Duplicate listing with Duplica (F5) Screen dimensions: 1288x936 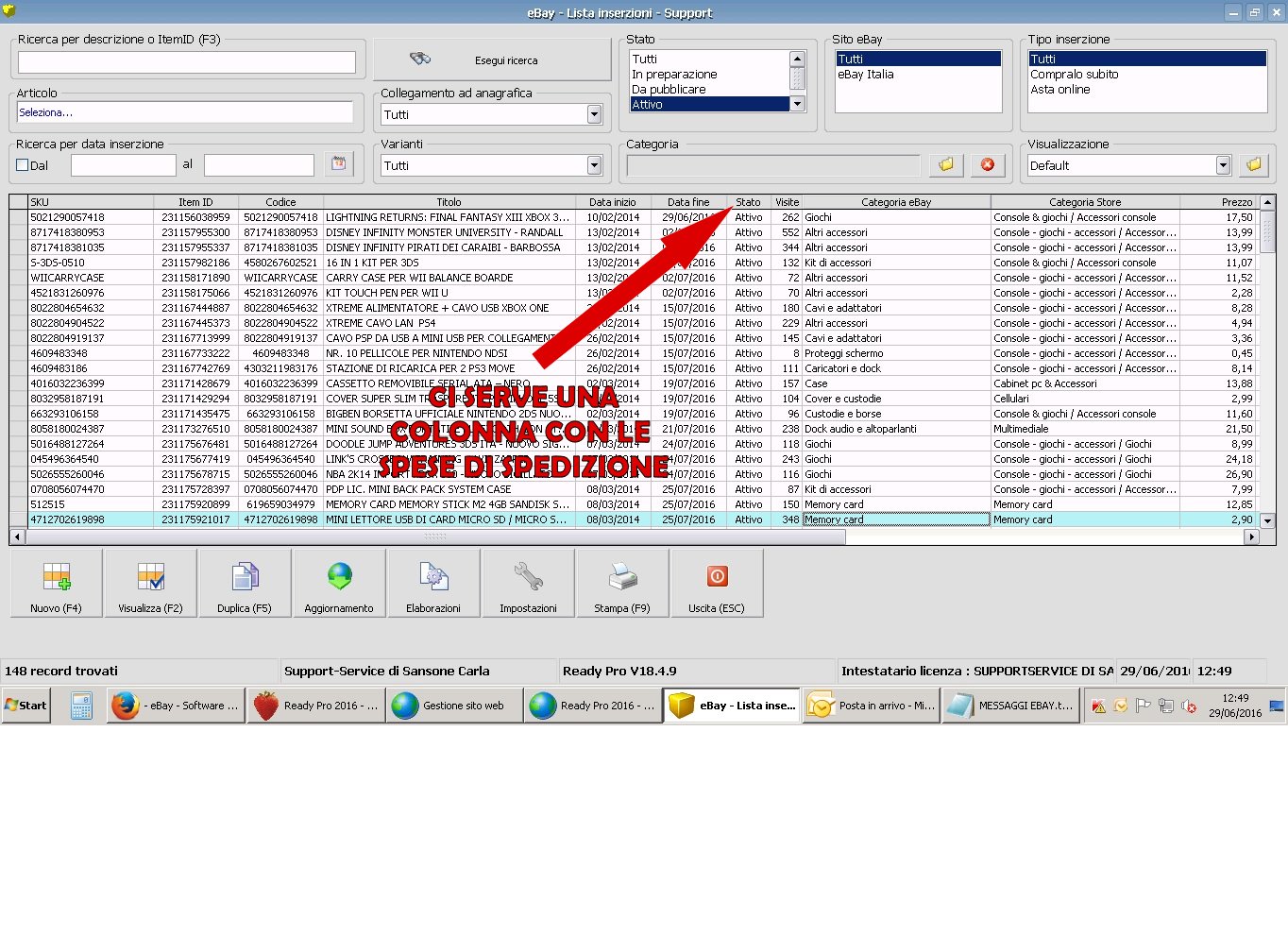(245, 584)
